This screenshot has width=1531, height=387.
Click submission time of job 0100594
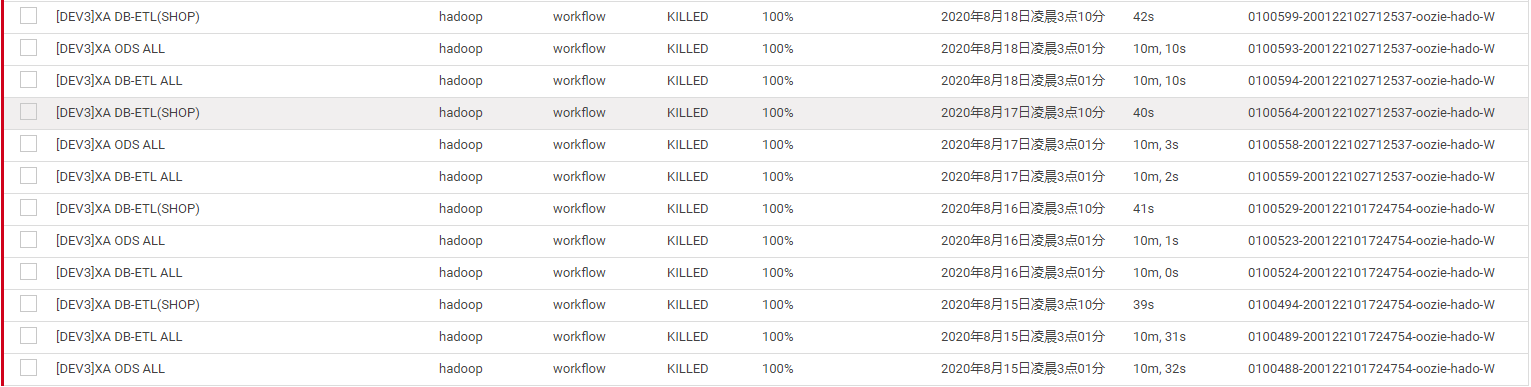1023,81
